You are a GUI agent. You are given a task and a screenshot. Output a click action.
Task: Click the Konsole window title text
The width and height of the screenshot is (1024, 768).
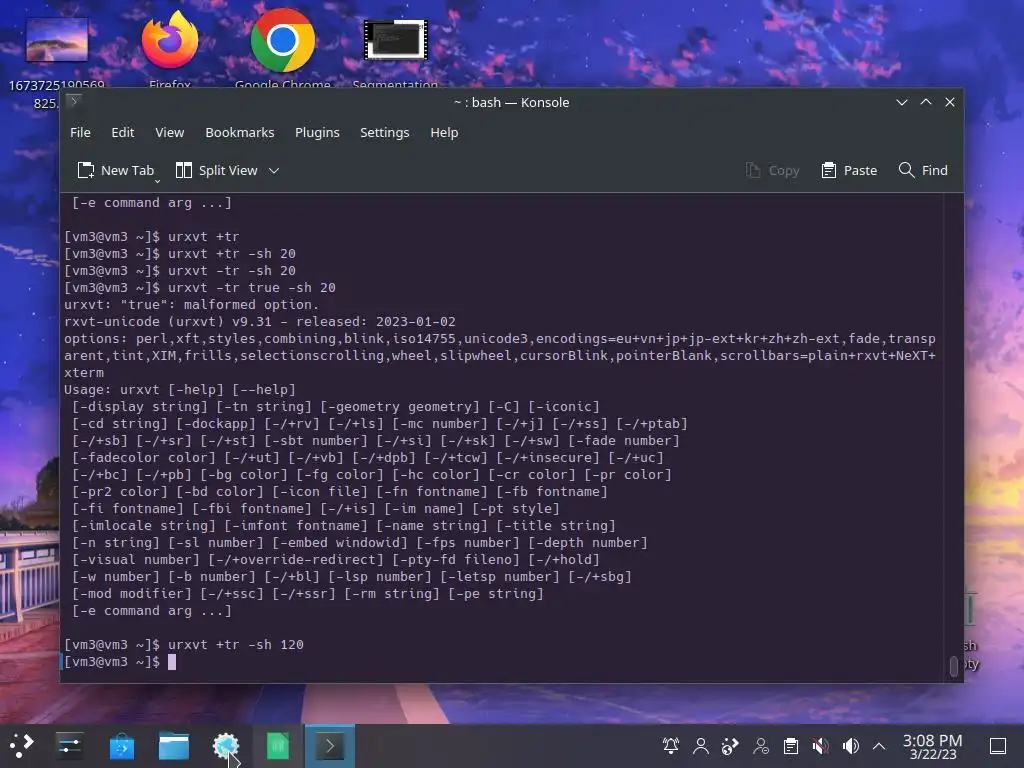pyautogui.click(x=511, y=103)
